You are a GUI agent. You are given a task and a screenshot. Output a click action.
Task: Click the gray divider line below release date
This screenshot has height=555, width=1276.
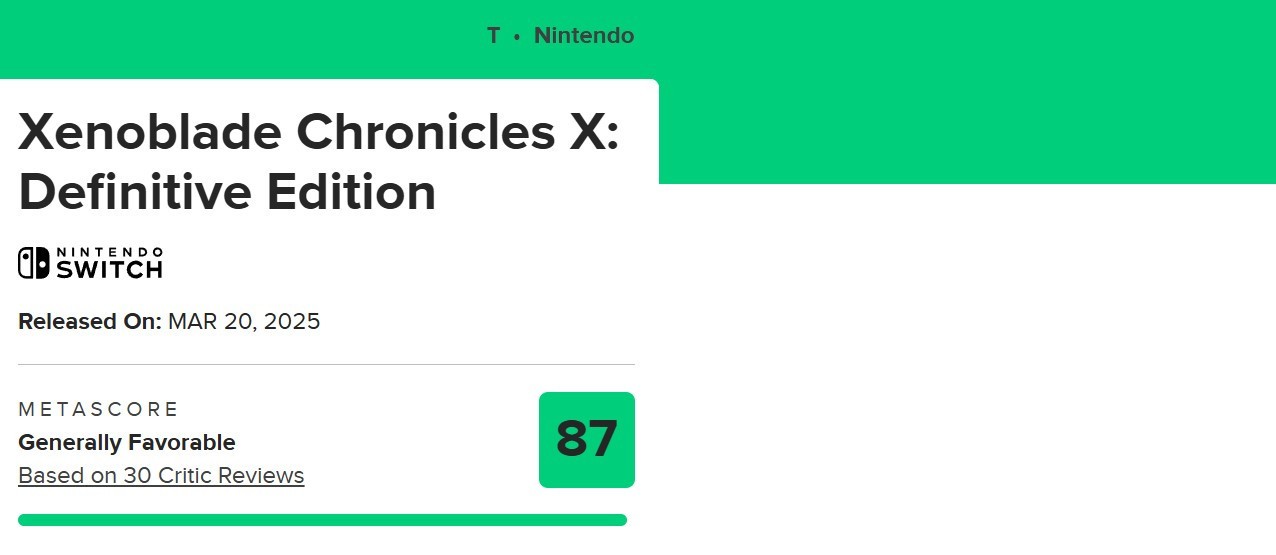point(326,365)
